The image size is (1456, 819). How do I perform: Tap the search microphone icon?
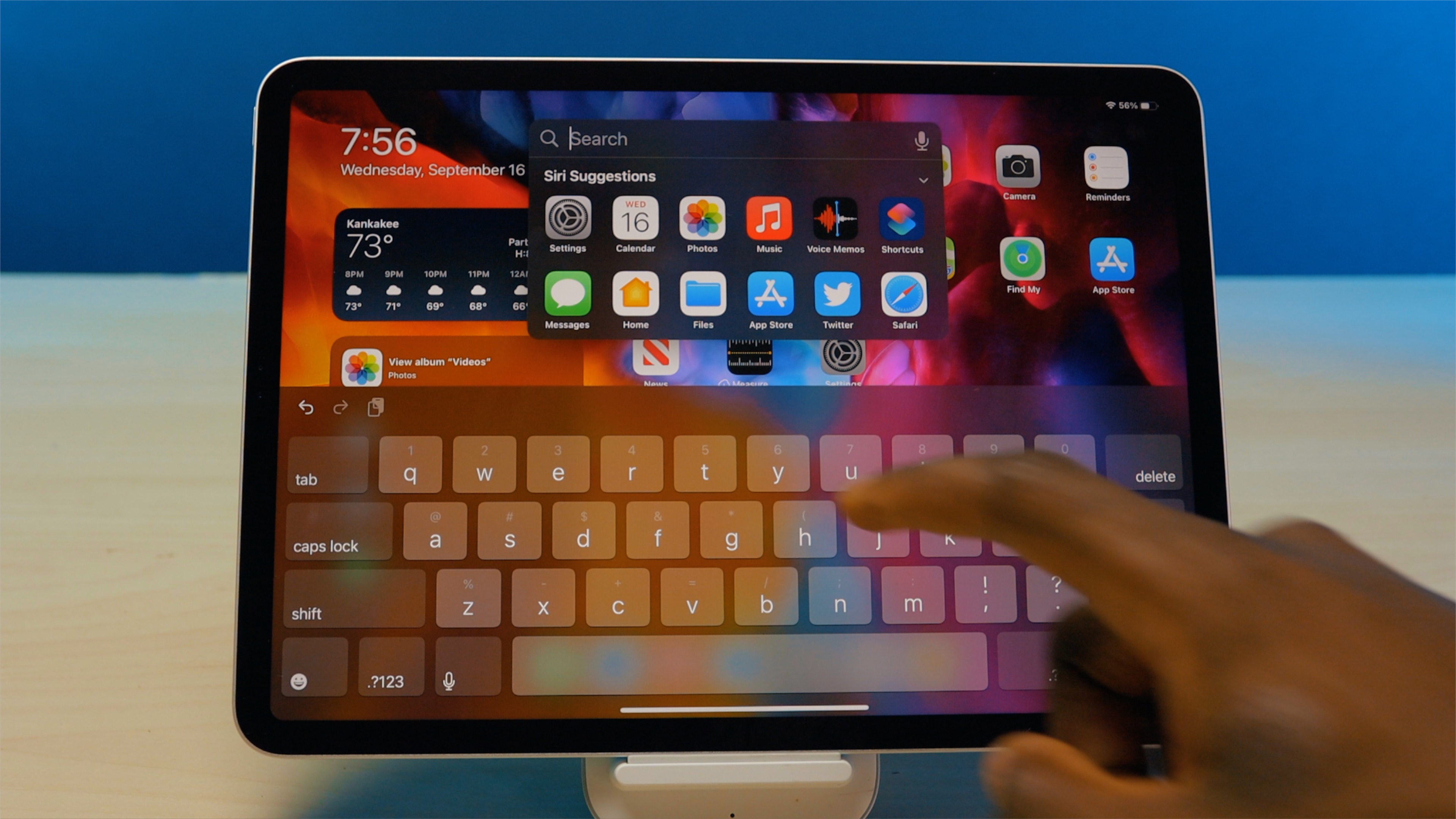pos(919,139)
